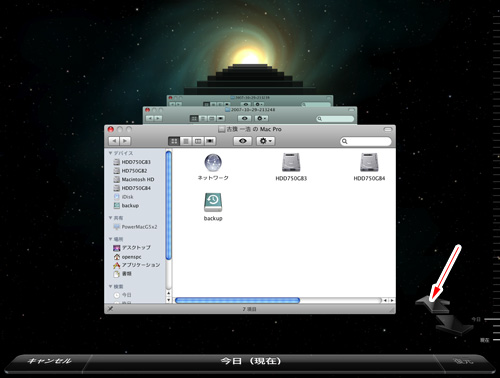Click the horizontal scroll left arrow
The width and height of the screenshot is (500, 378).
[385, 300]
